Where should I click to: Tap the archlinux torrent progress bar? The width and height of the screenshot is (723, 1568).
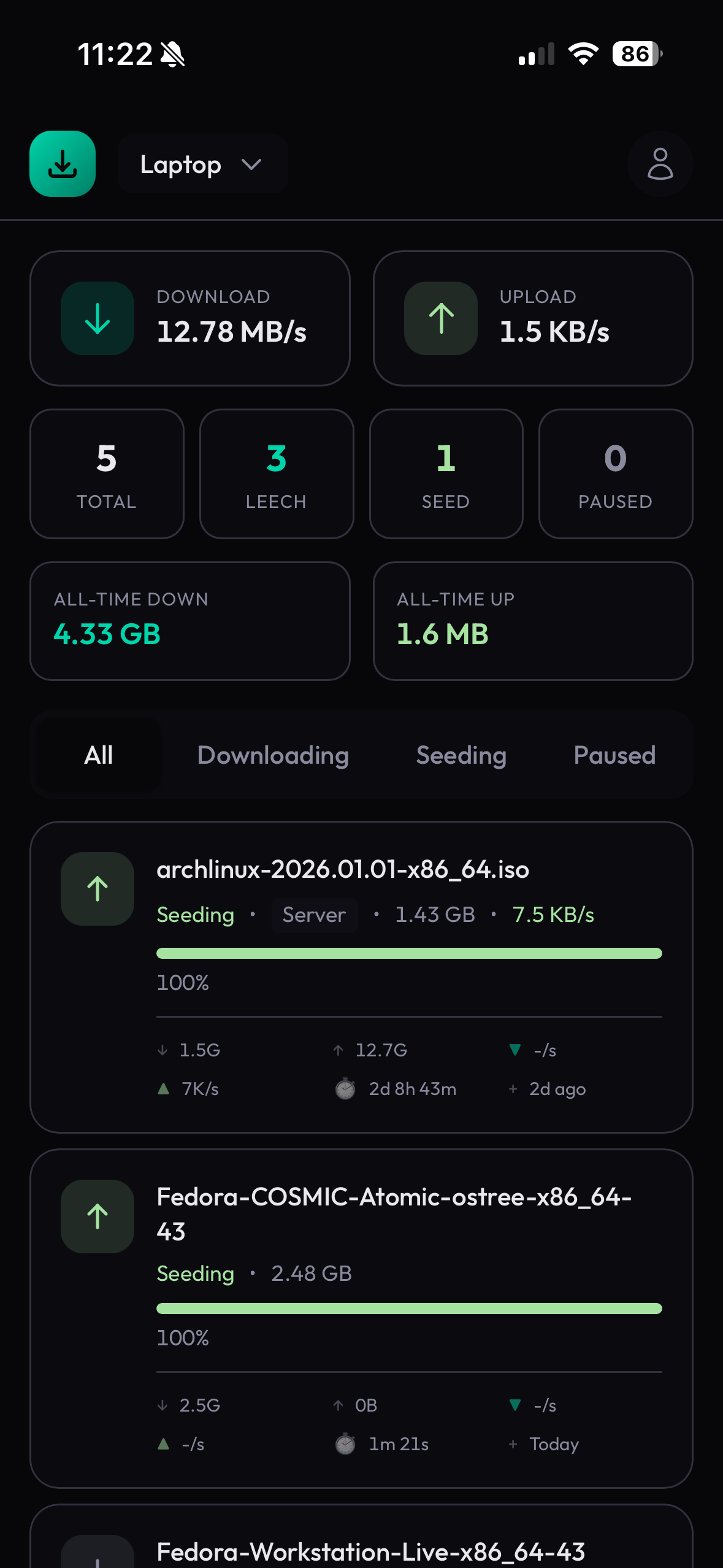[x=409, y=953]
